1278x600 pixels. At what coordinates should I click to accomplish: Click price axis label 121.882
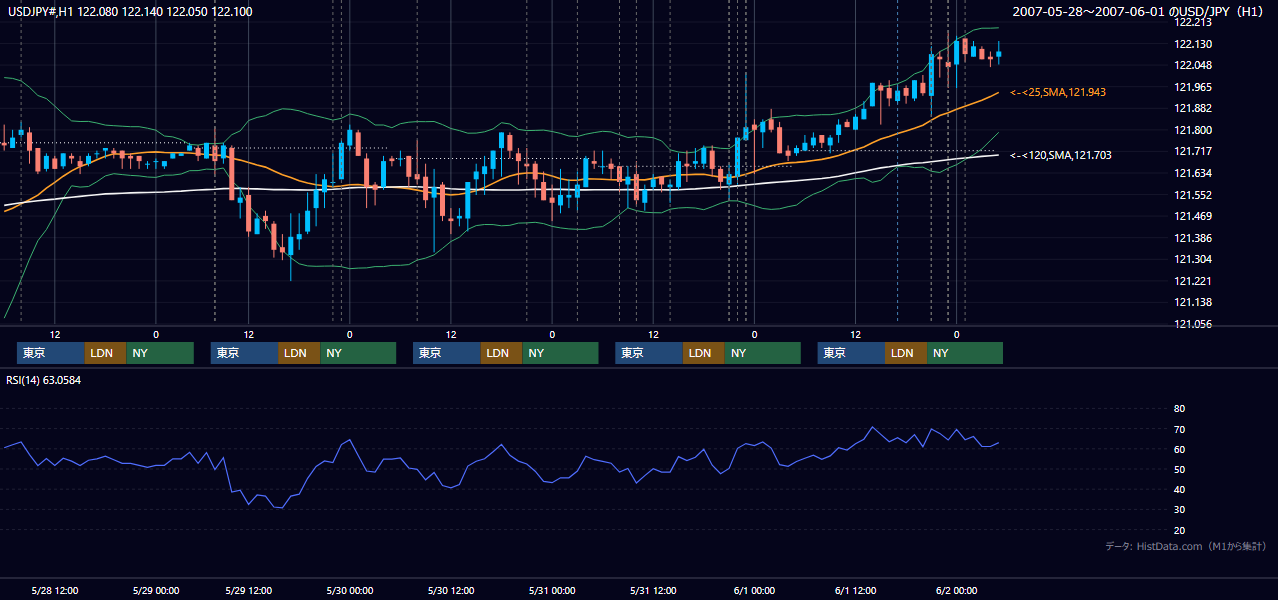pyautogui.click(x=1194, y=108)
